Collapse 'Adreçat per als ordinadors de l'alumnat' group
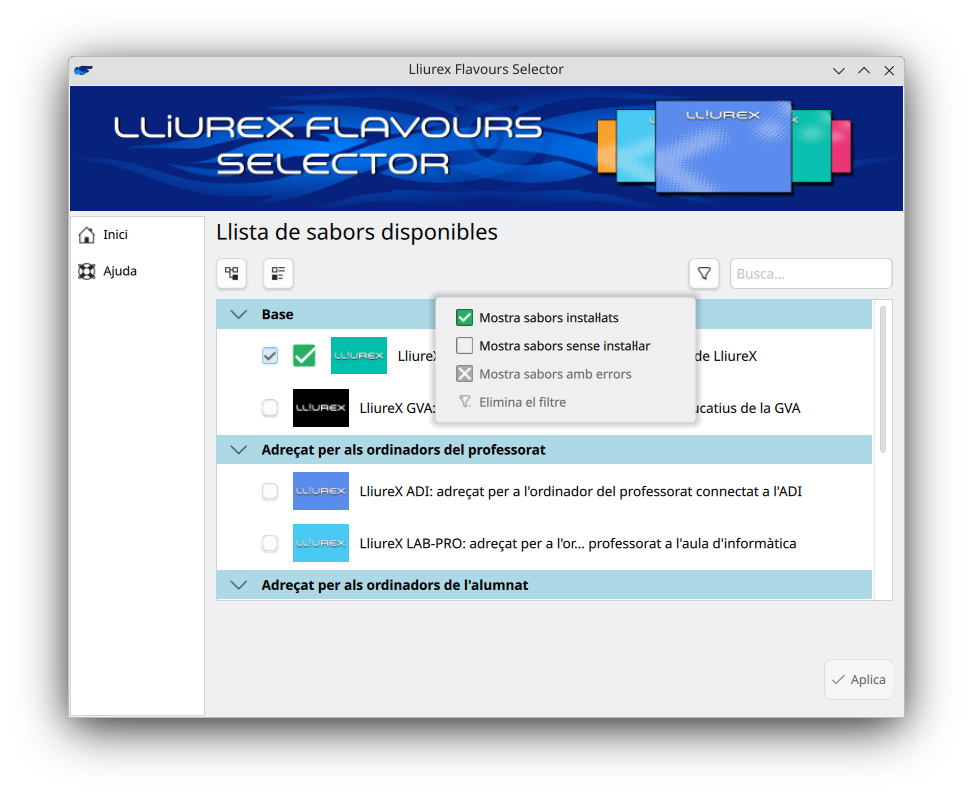 [238, 585]
